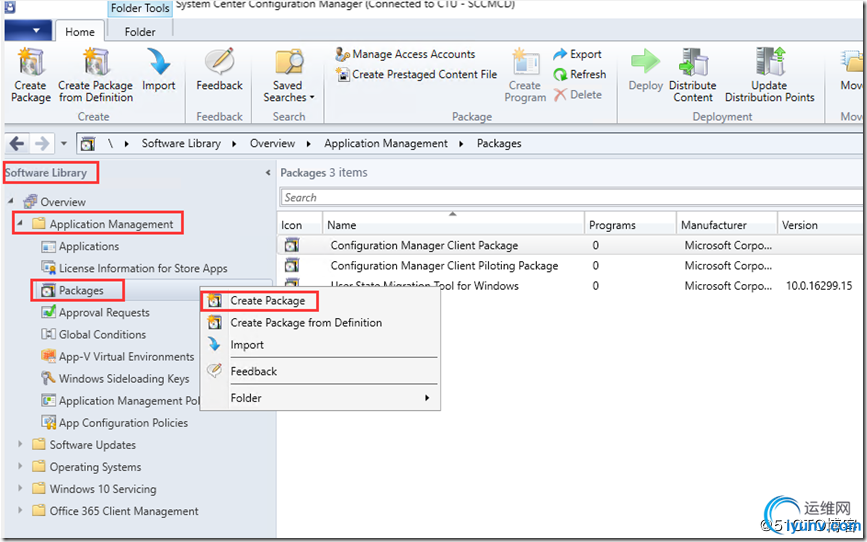Viewport: 867px width, 542px height.
Task: Select Create Package in context menu
Action: pyautogui.click(x=267, y=300)
